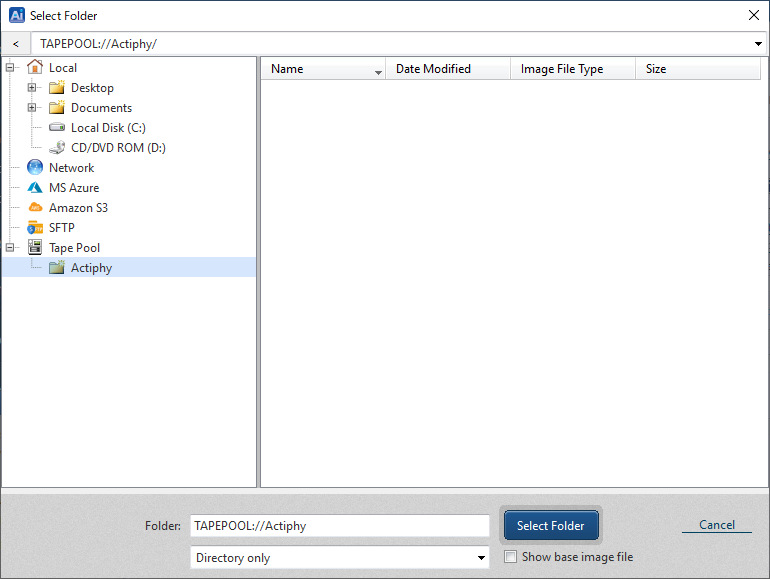770x579 pixels.
Task: Click the Select Folder button
Action: pyautogui.click(x=551, y=526)
